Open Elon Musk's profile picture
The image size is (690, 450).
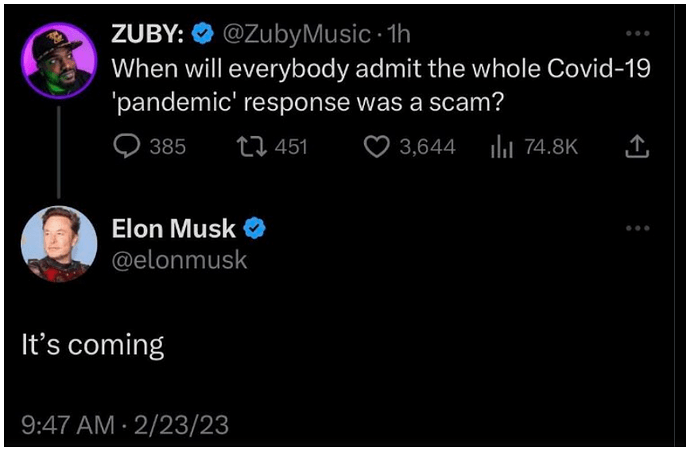(x=59, y=243)
